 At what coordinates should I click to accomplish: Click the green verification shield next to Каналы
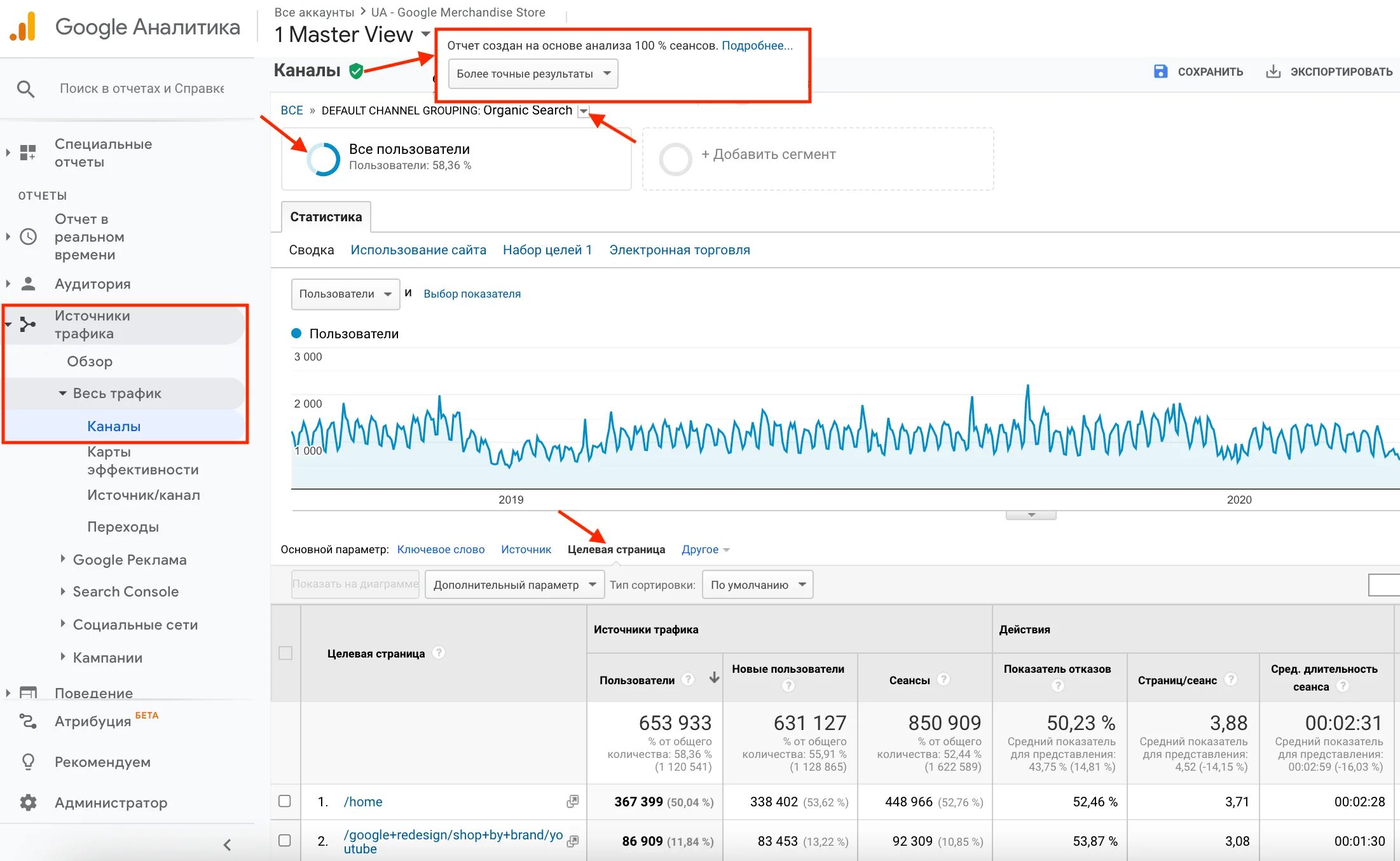tap(356, 71)
